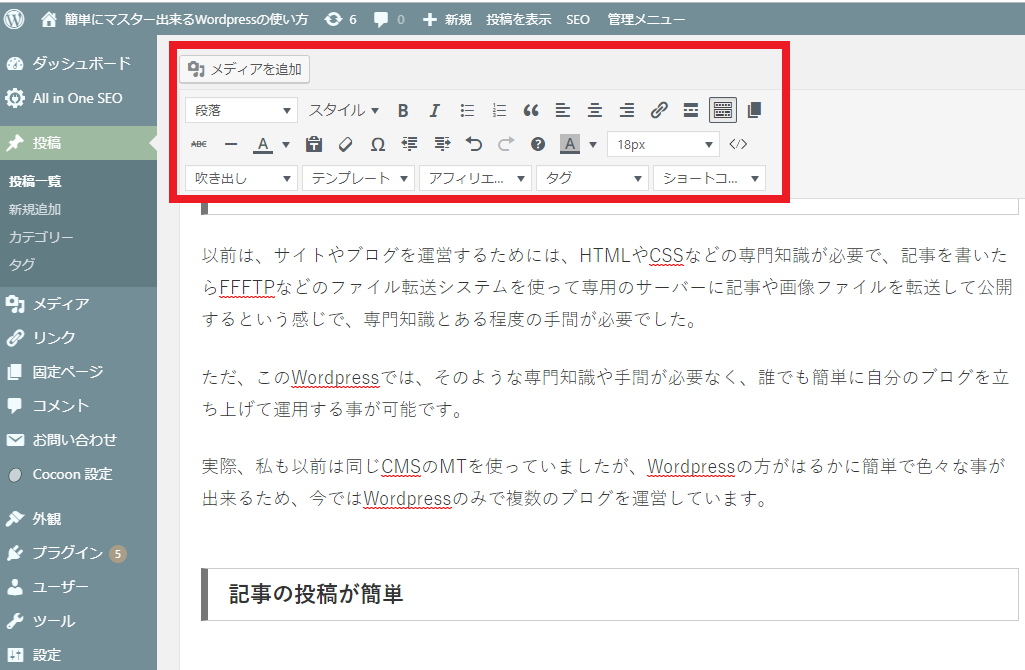Apply blockquote formatting
The image size is (1025, 670).
(x=531, y=110)
